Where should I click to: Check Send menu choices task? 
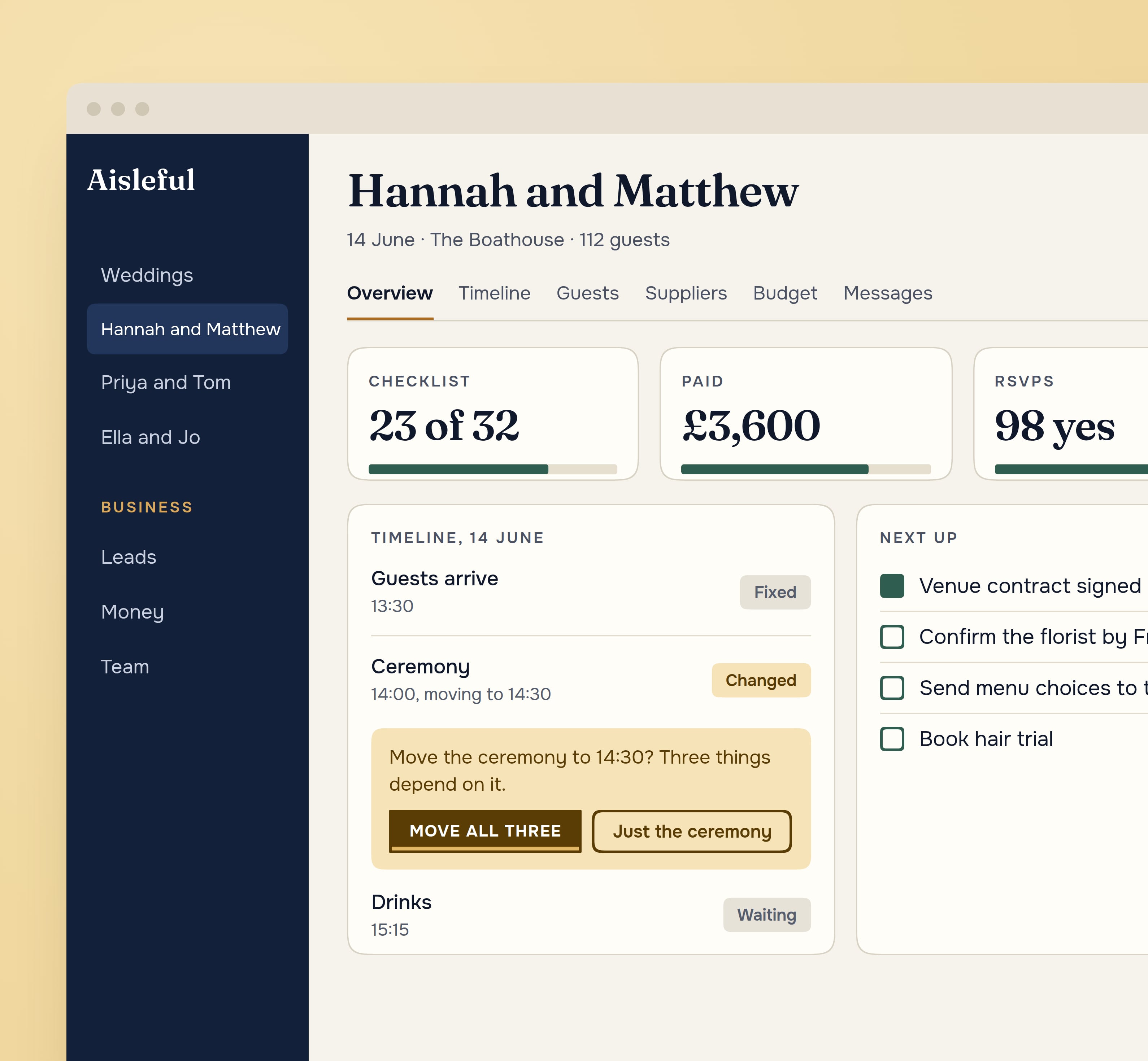892,688
